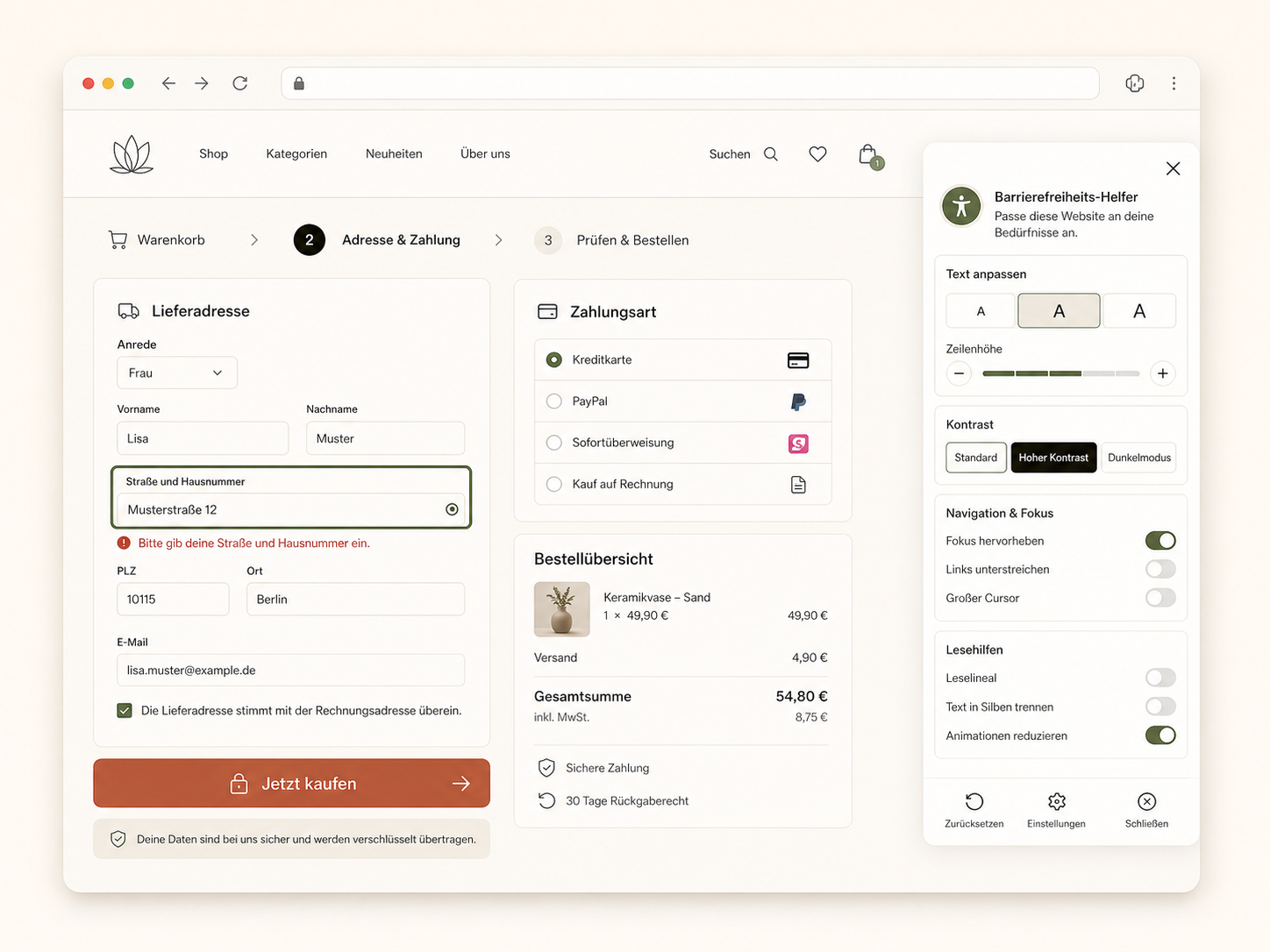Image resolution: width=1270 pixels, height=952 pixels.
Task: Uncheck the Lieferadresse equals Rechnungsadresse checkbox
Action: [x=125, y=710]
